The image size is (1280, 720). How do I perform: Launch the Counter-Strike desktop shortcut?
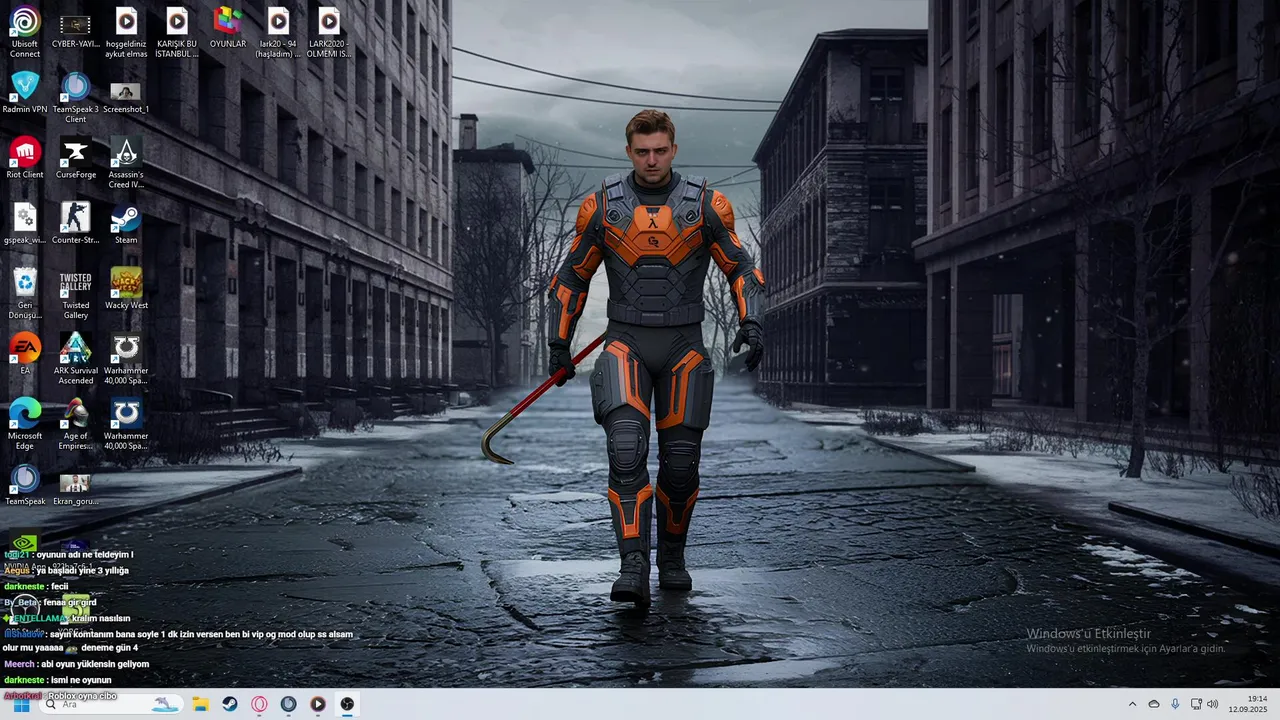pos(75,223)
